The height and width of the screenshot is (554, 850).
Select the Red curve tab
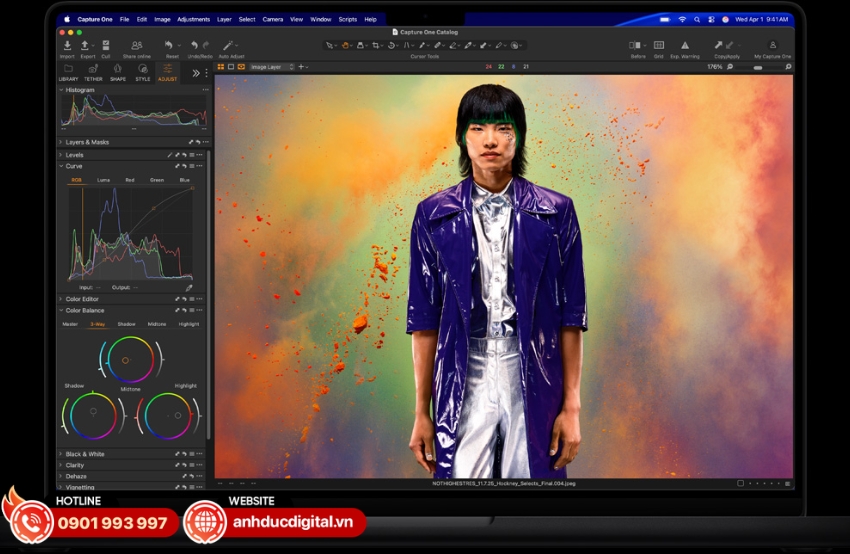coord(130,180)
